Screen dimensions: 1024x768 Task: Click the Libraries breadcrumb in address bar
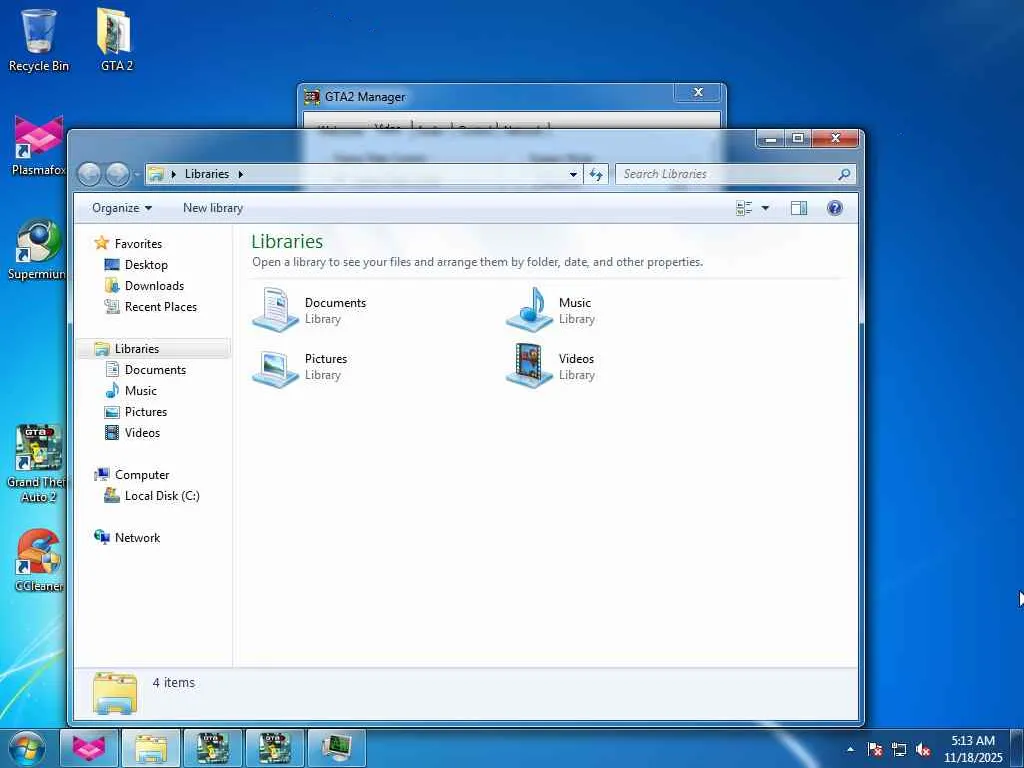[x=207, y=174]
